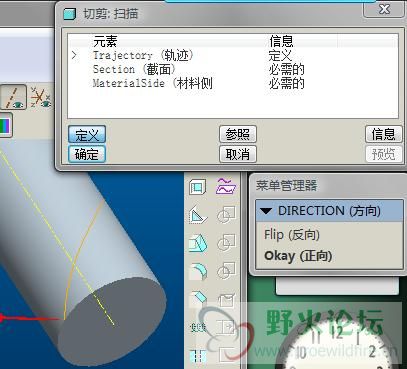Select the Draft tool icon
Image resolution: width=407 pixels, height=369 pixels.
pos(198,243)
